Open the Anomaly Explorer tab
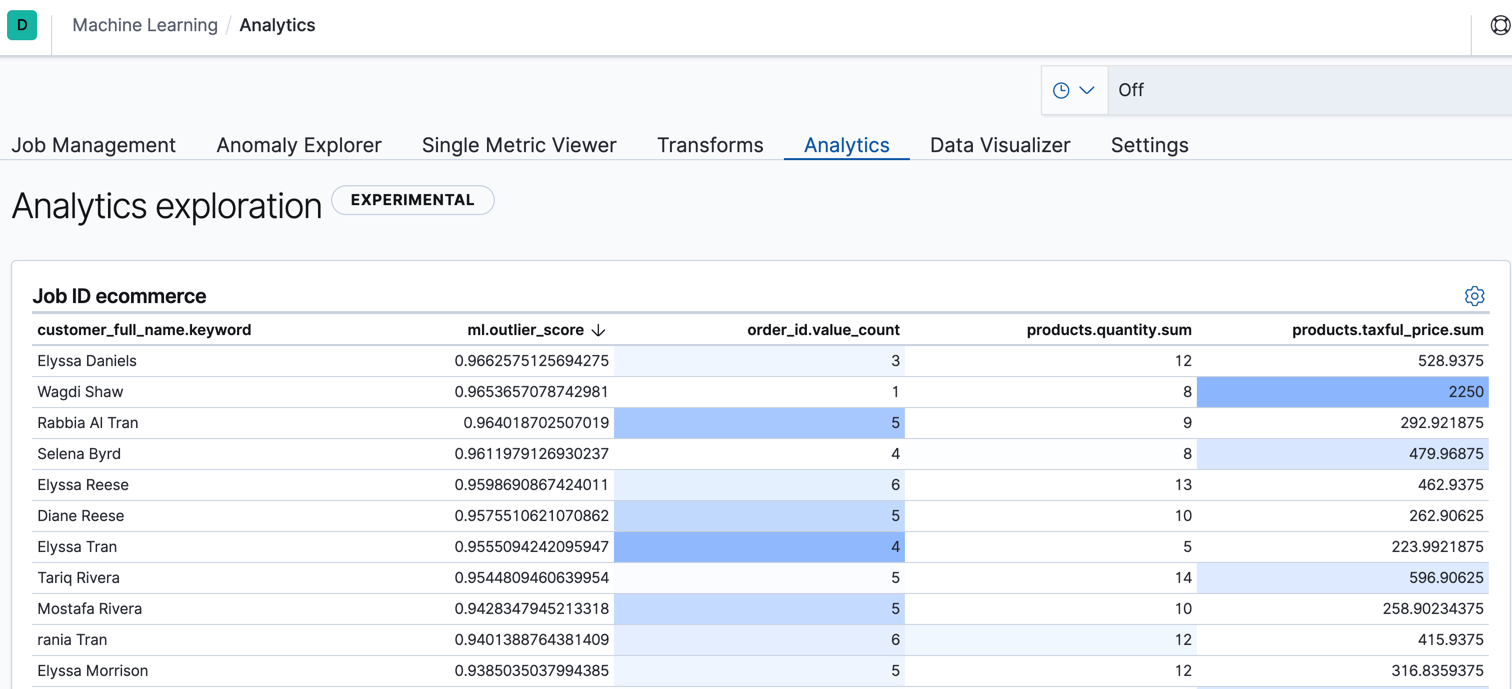Viewport: 1512px width, 689px height. (x=298, y=145)
